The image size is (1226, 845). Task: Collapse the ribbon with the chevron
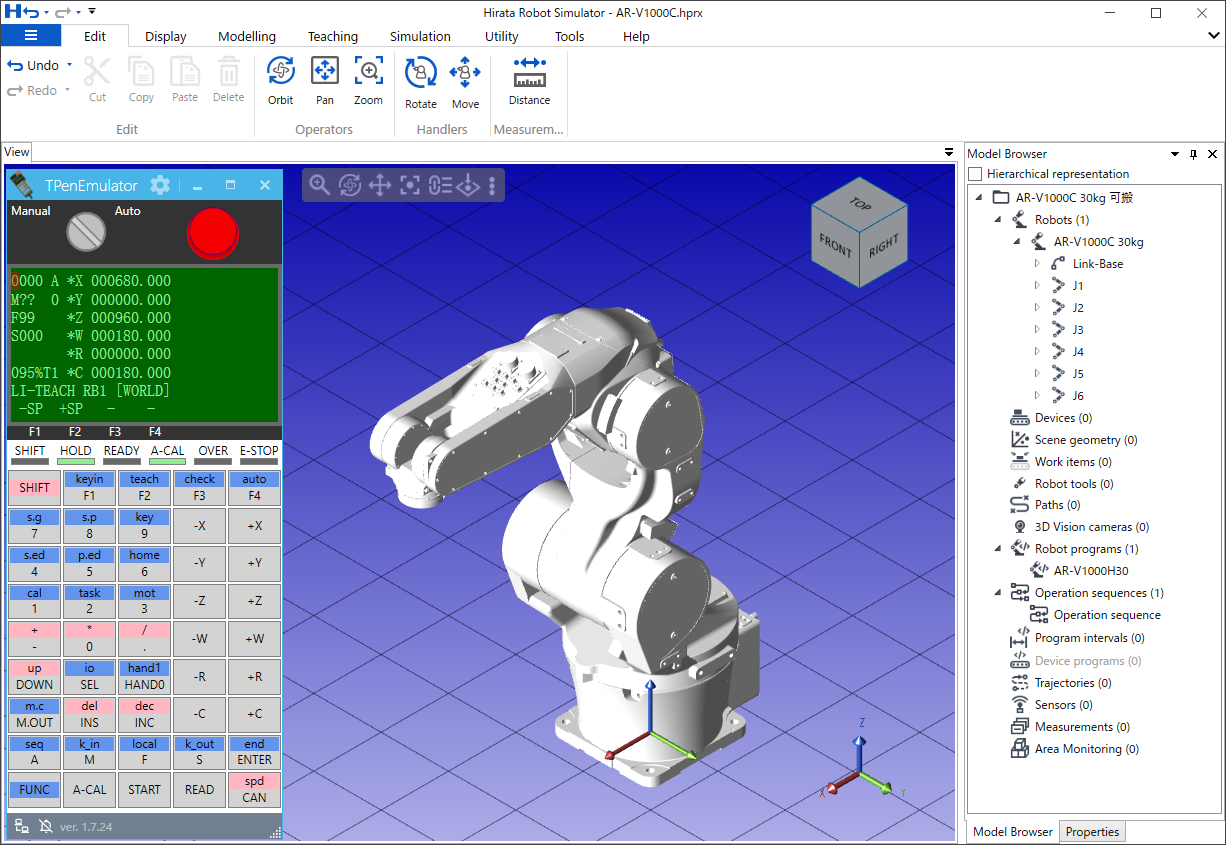pyautogui.click(x=1214, y=35)
